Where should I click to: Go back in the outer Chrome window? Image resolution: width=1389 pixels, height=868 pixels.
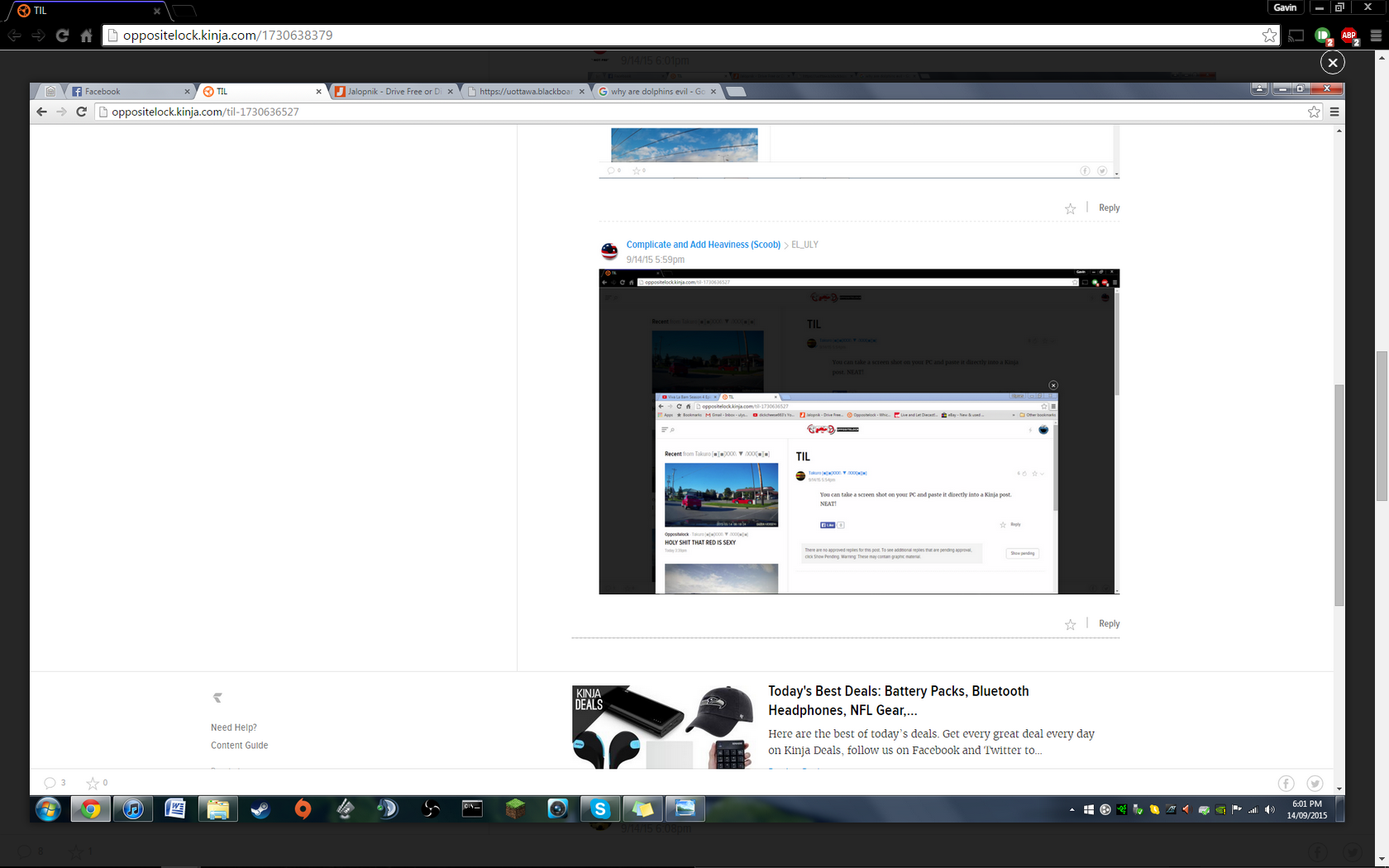click(14, 36)
